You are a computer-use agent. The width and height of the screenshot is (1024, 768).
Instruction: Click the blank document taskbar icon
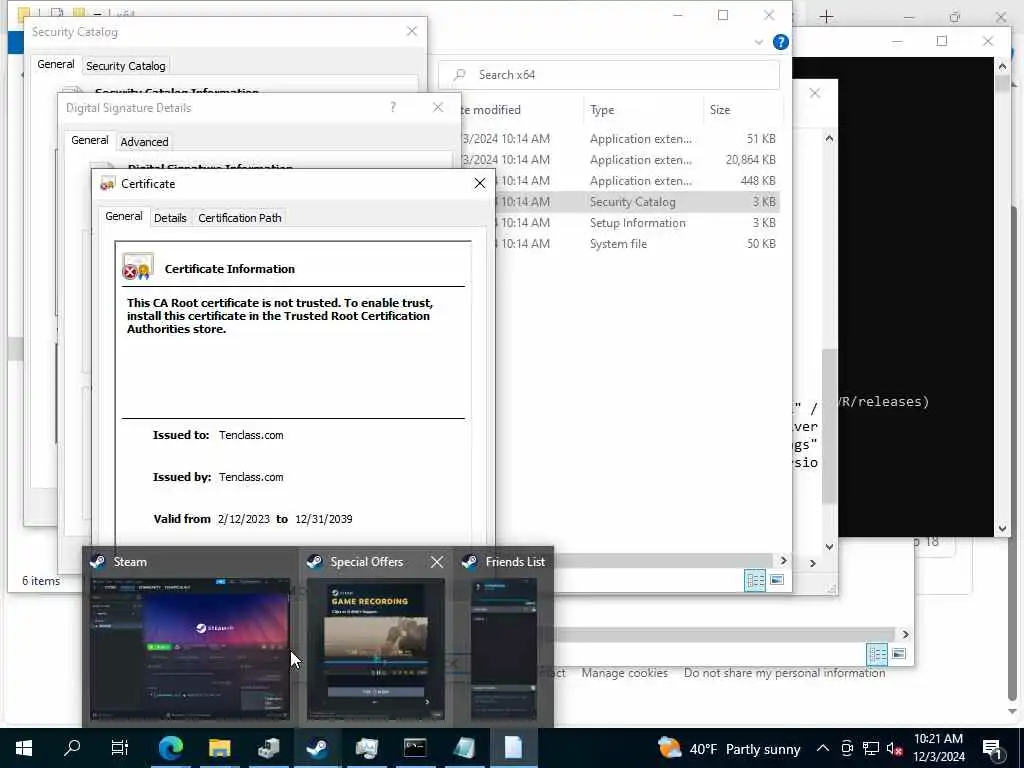513,747
